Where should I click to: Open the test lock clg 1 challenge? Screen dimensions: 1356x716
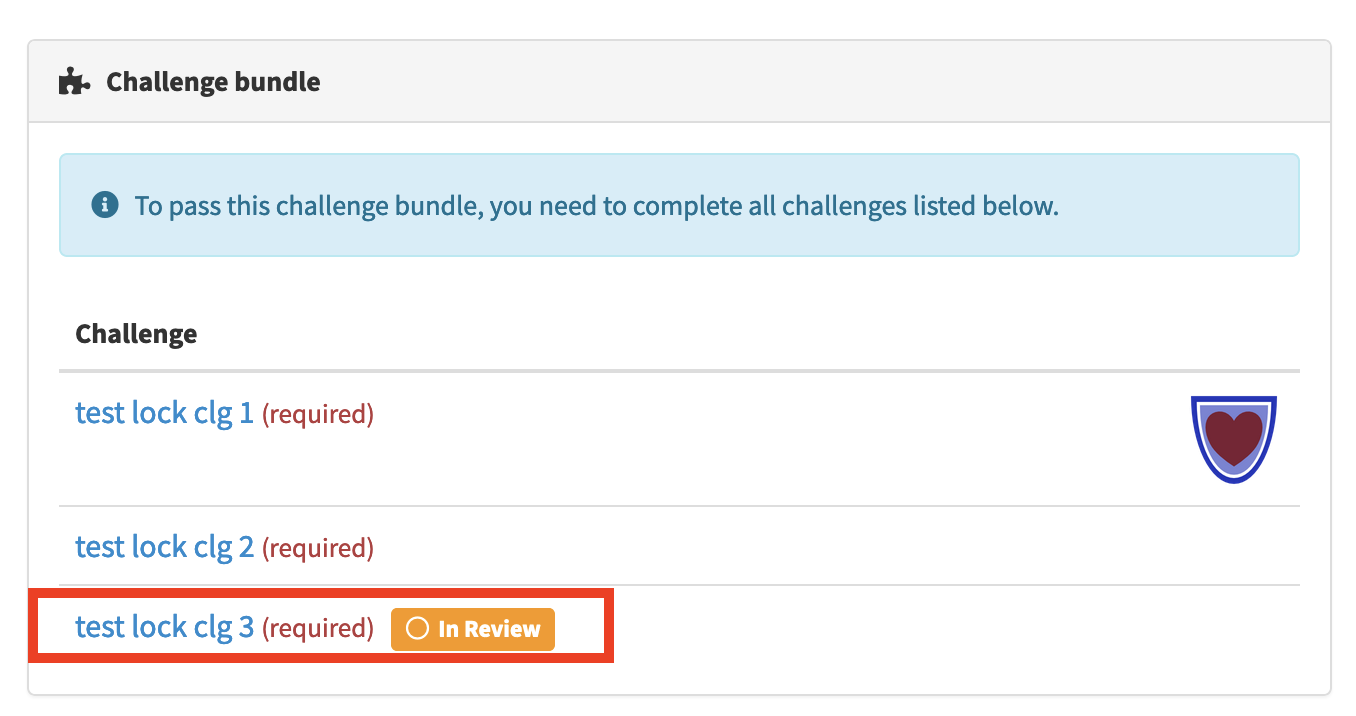(164, 413)
